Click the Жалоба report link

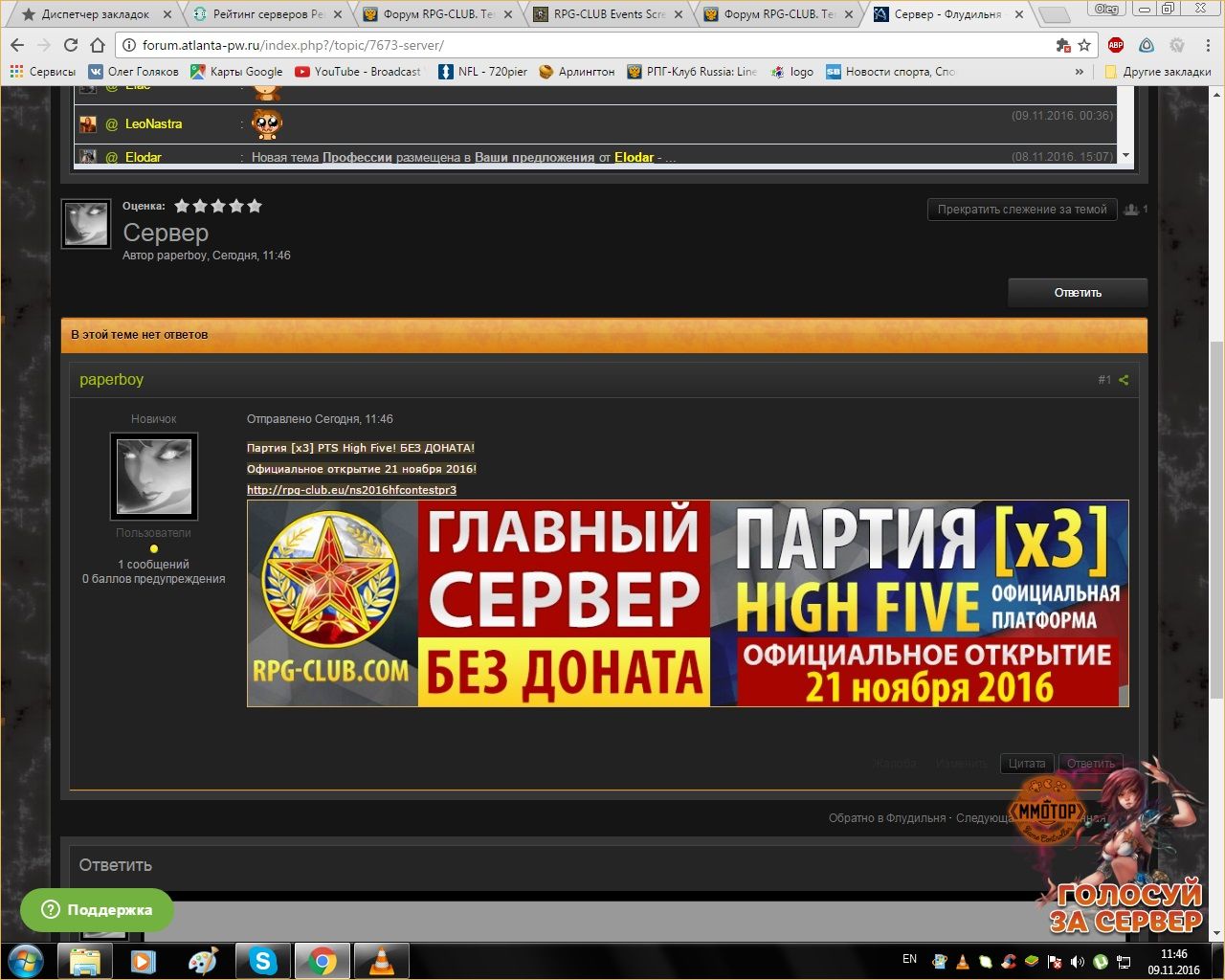[894, 764]
